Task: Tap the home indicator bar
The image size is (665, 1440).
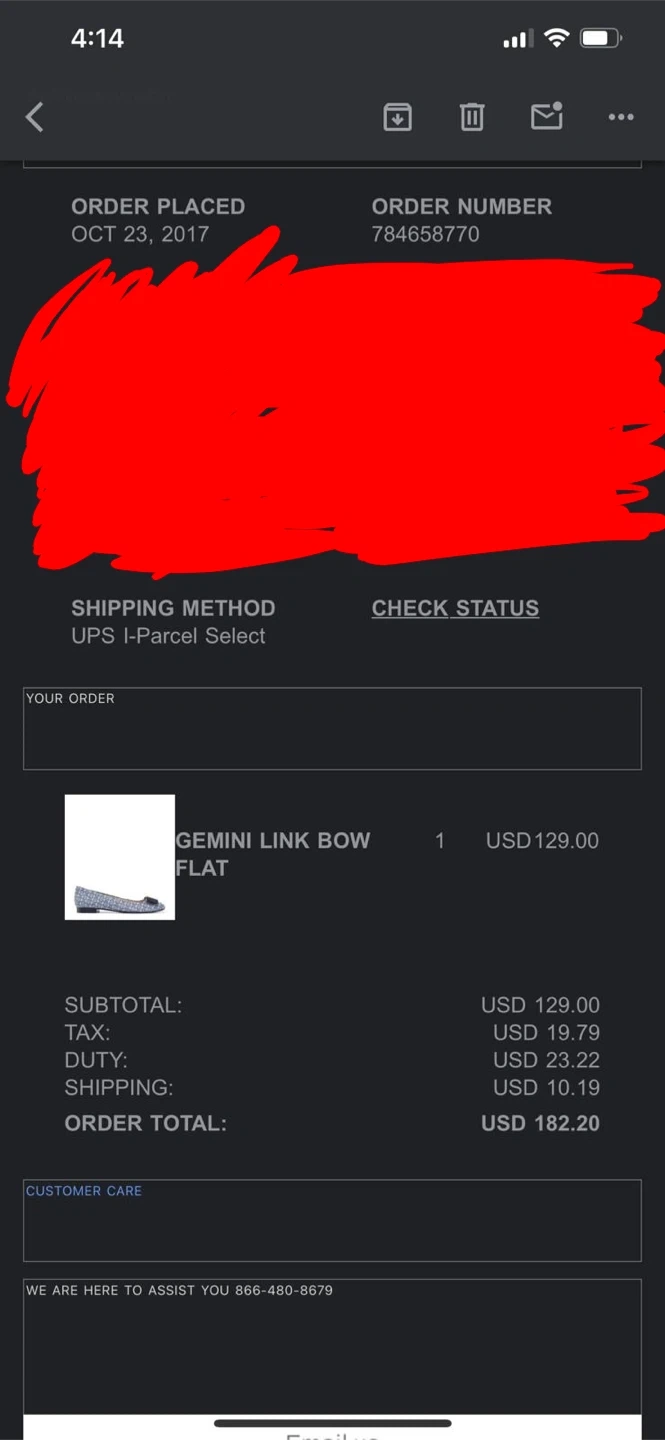Action: pyautogui.click(x=332, y=1423)
